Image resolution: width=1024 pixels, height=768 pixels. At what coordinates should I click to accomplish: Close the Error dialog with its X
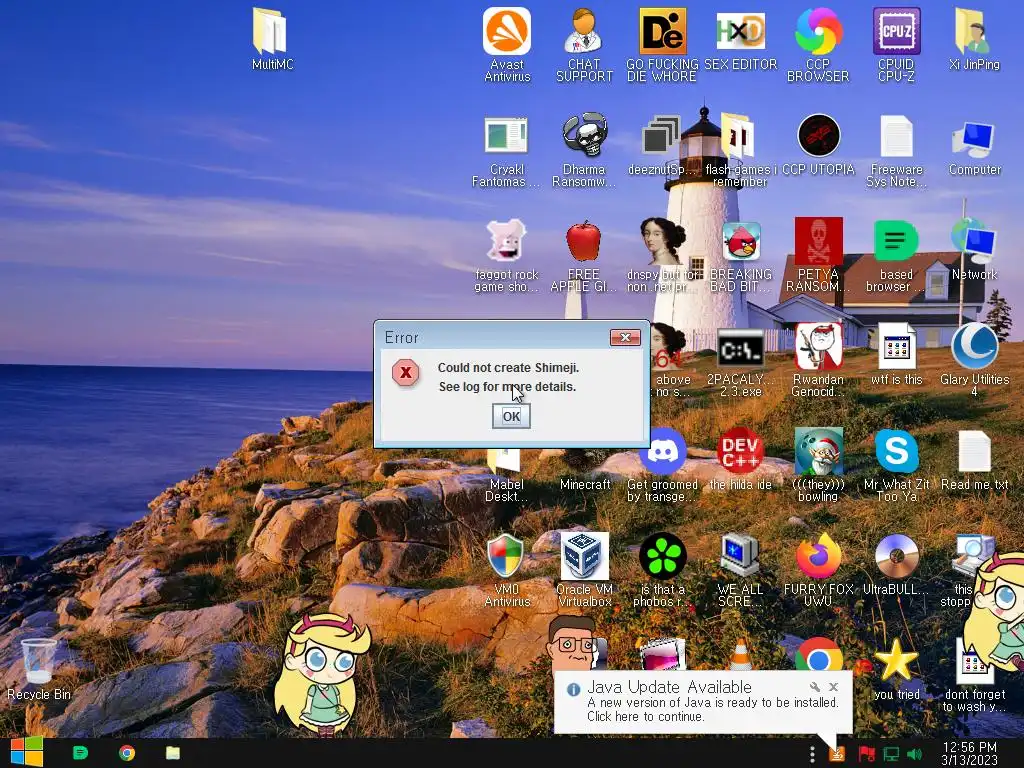tap(625, 337)
